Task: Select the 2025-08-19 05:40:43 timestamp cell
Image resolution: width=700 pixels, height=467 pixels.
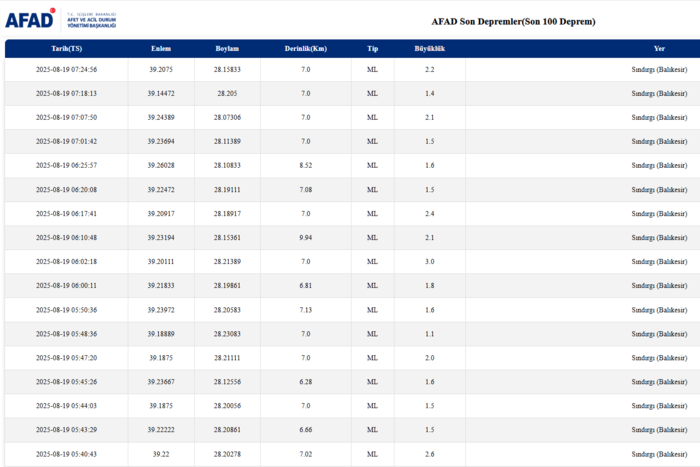Action: [x=66, y=454]
